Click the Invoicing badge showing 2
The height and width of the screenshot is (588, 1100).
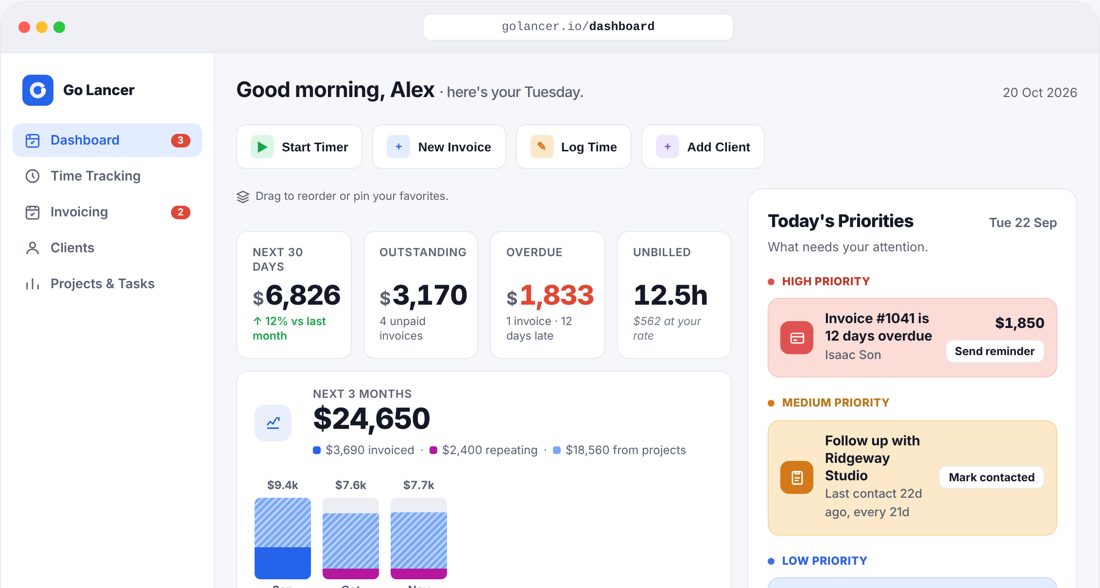180,212
